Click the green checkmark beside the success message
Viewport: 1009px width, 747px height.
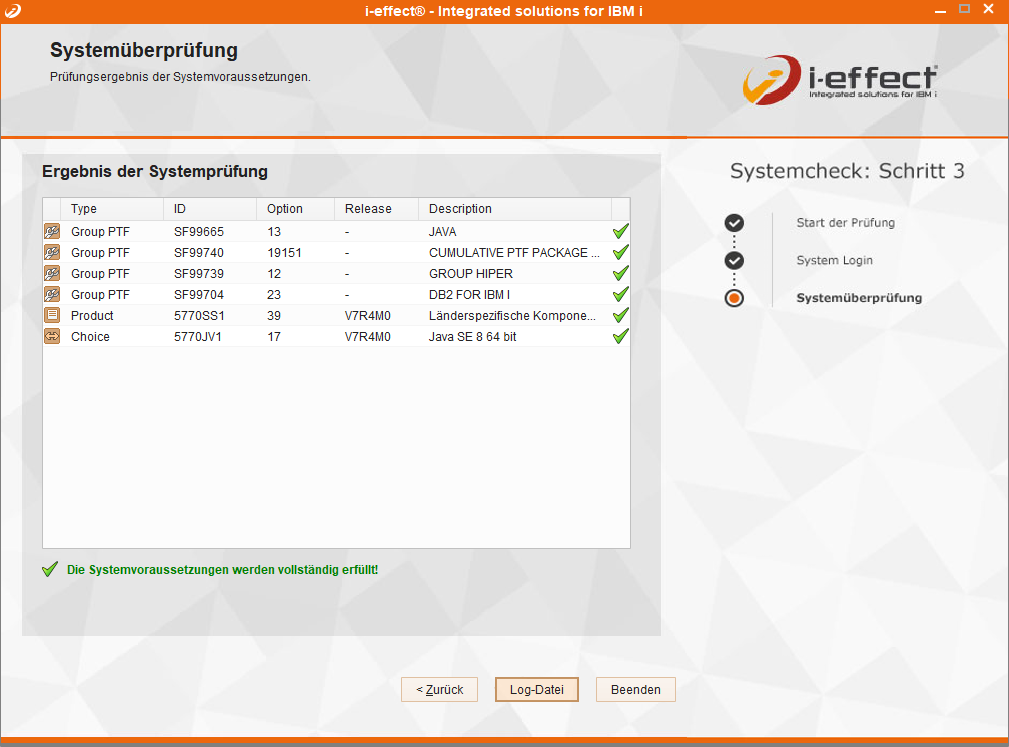click(49, 569)
